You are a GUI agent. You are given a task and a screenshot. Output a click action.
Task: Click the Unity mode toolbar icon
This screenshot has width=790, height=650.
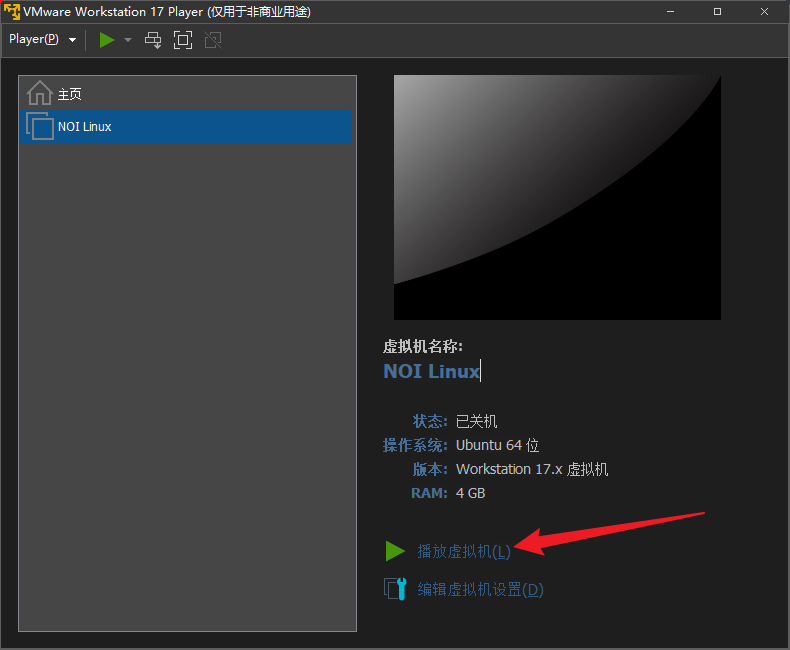212,40
